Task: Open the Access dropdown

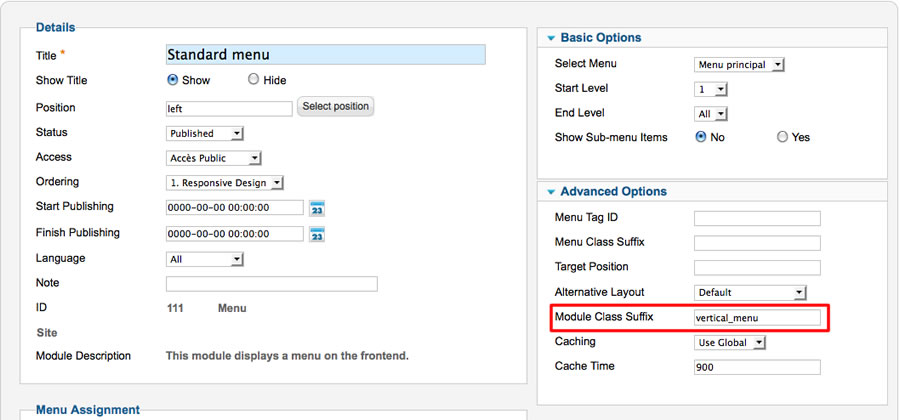Action: click(214, 158)
